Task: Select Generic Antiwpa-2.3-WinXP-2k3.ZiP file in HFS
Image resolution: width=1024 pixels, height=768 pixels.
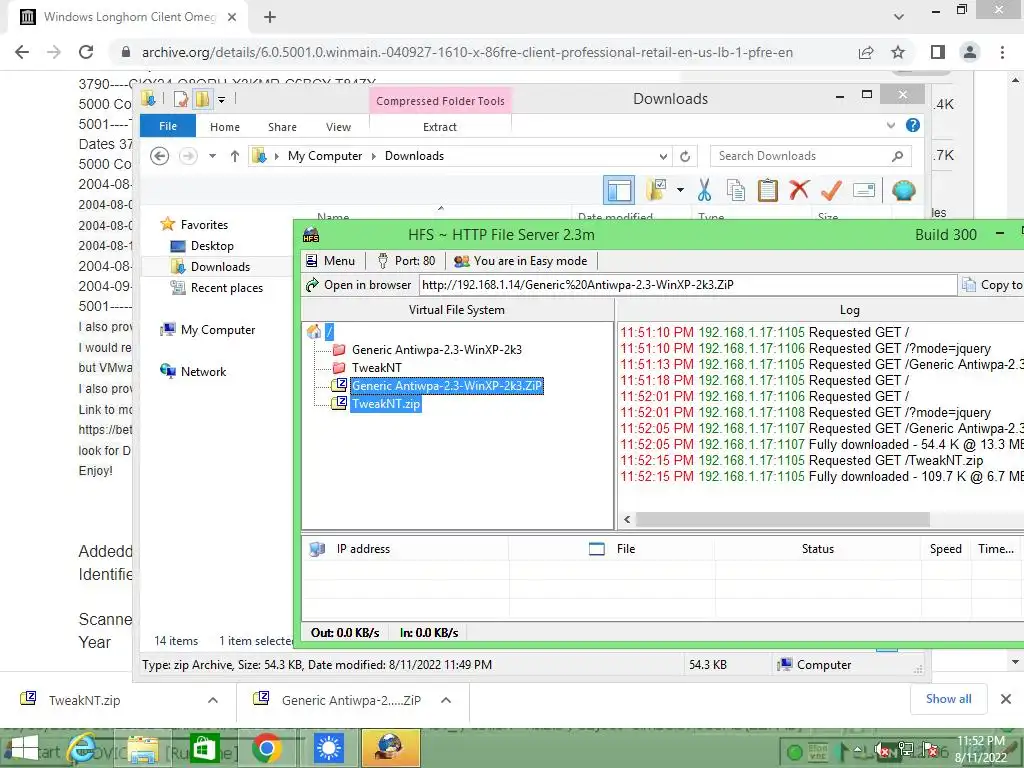Action: (x=447, y=386)
